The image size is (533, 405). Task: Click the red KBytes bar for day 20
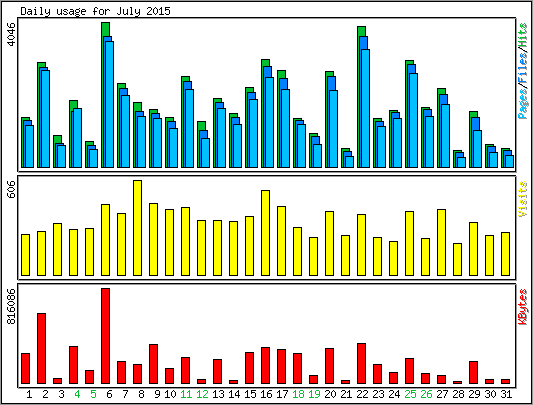click(x=329, y=366)
